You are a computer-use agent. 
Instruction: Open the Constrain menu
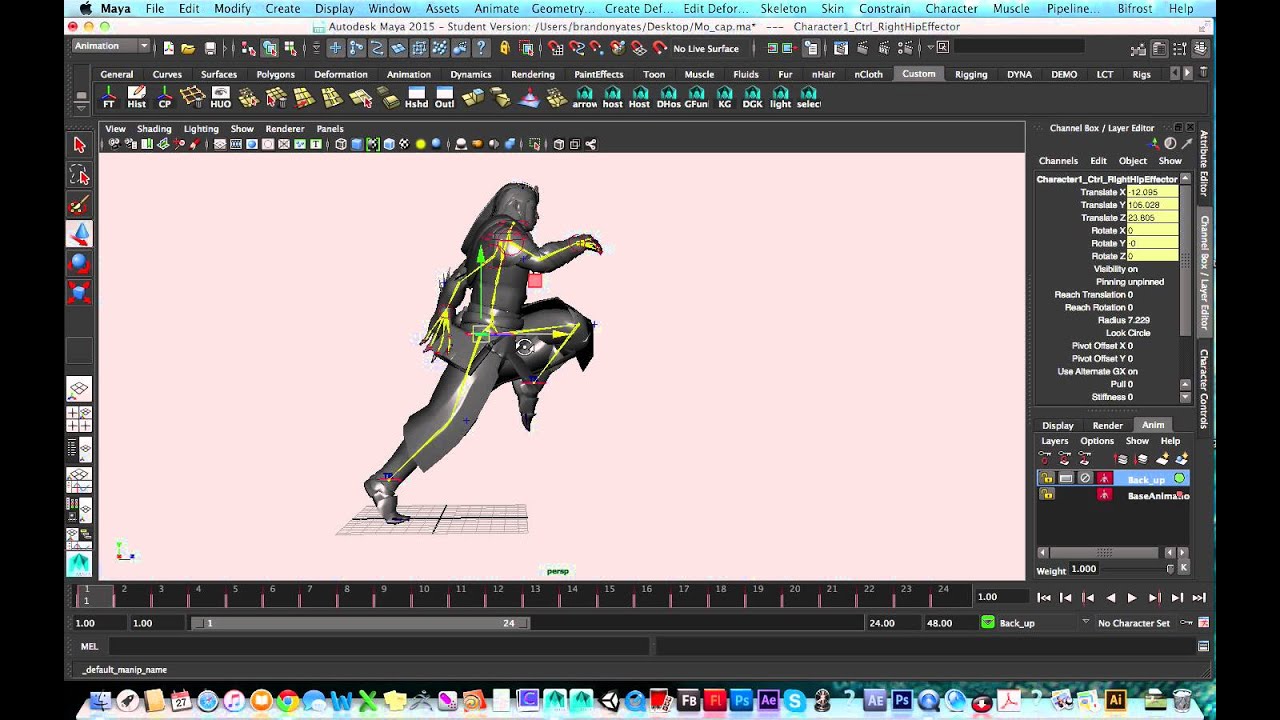point(885,8)
